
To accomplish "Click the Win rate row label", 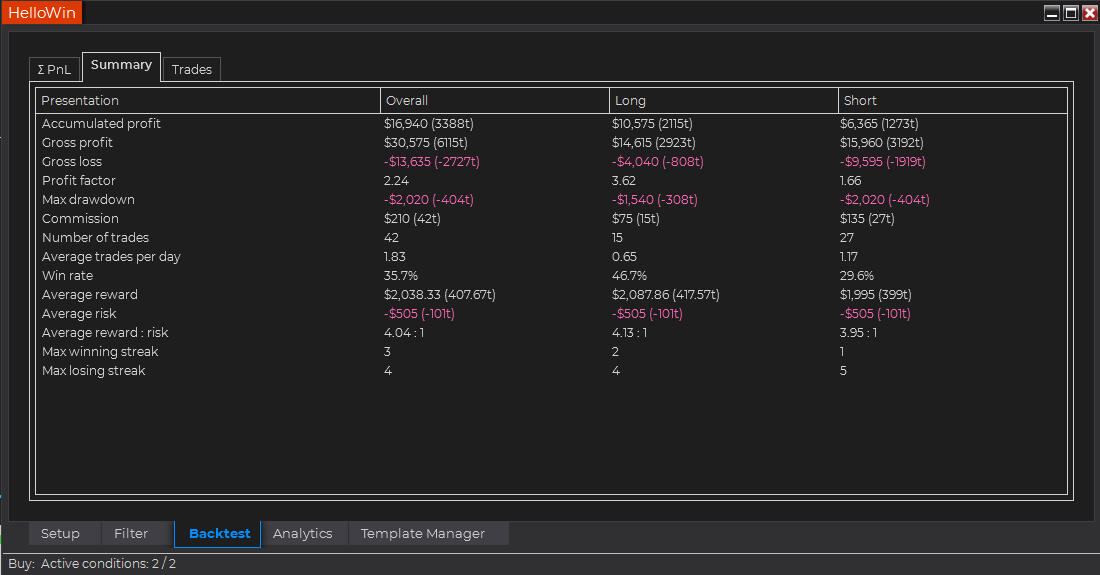I will click(67, 275).
